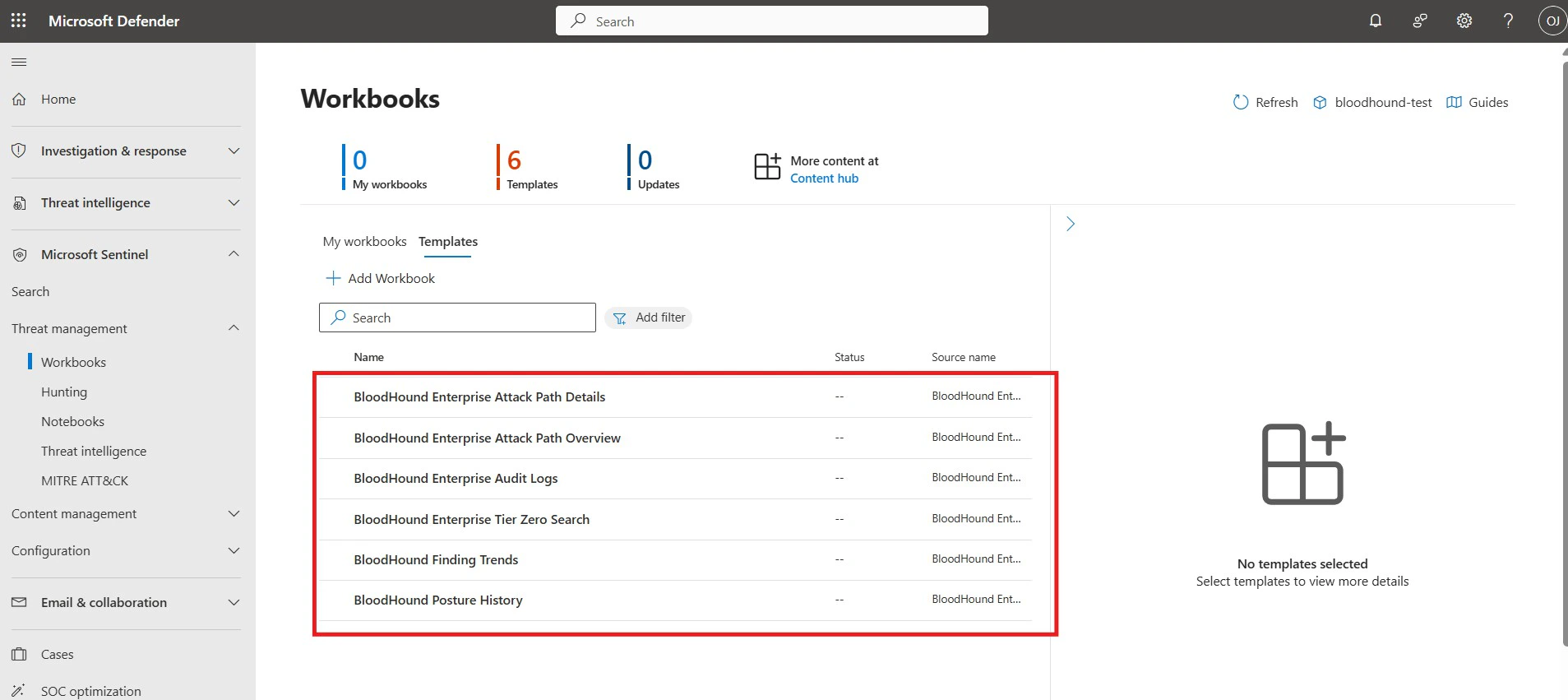Open the OJ account avatar

(x=1552, y=21)
